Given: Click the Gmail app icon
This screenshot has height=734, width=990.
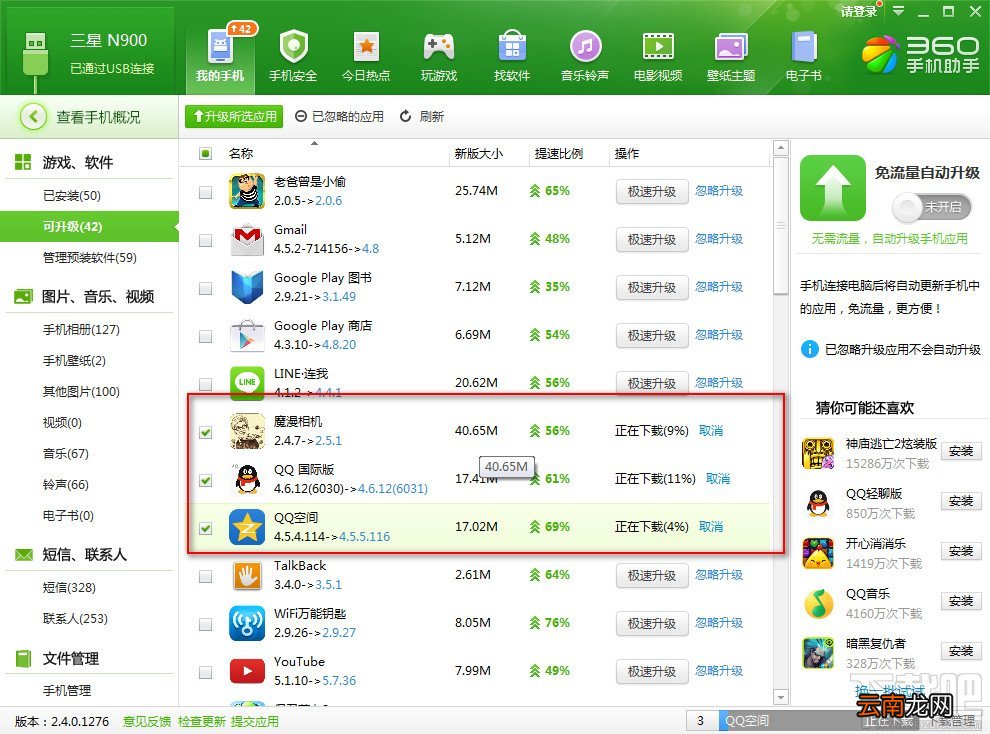Looking at the screenshot, I should pos(248,239).
